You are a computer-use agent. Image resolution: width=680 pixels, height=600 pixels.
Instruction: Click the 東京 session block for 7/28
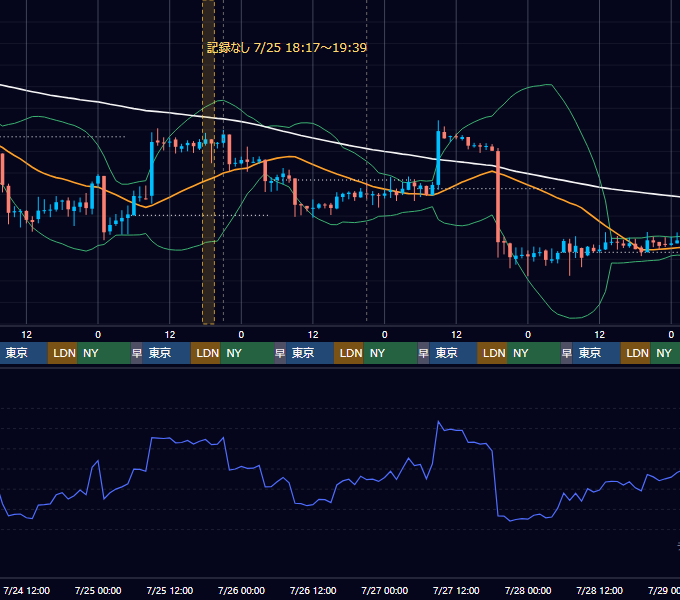pos(597,353)
